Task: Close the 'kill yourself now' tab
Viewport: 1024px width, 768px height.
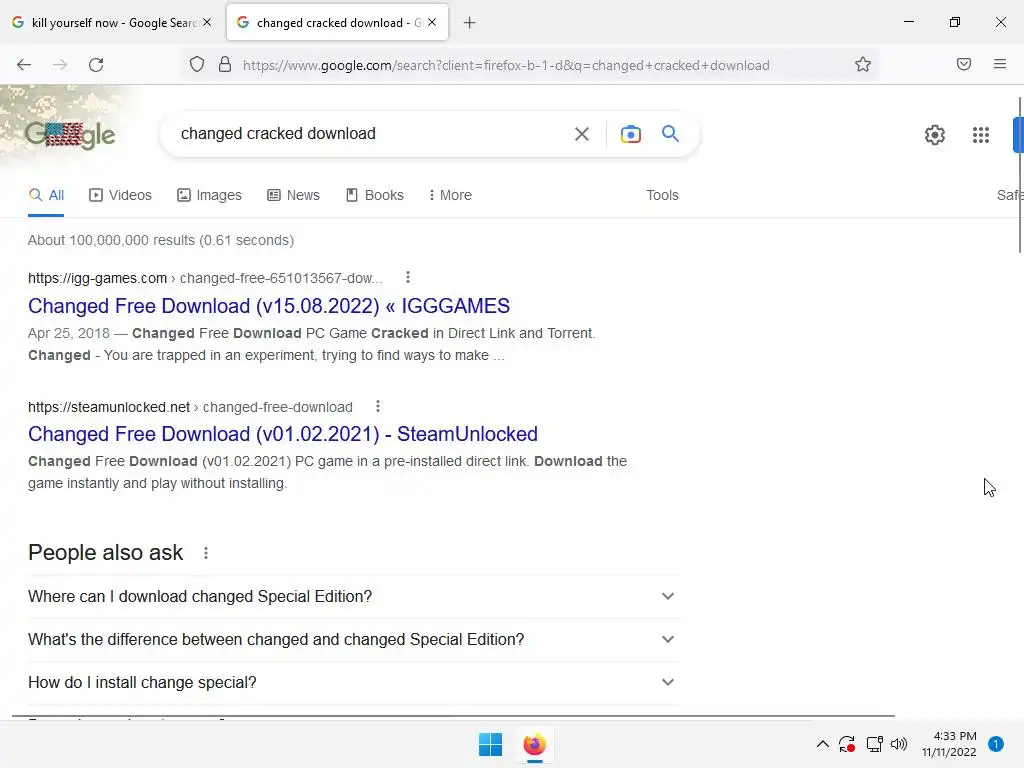Action: click(207, 22)
